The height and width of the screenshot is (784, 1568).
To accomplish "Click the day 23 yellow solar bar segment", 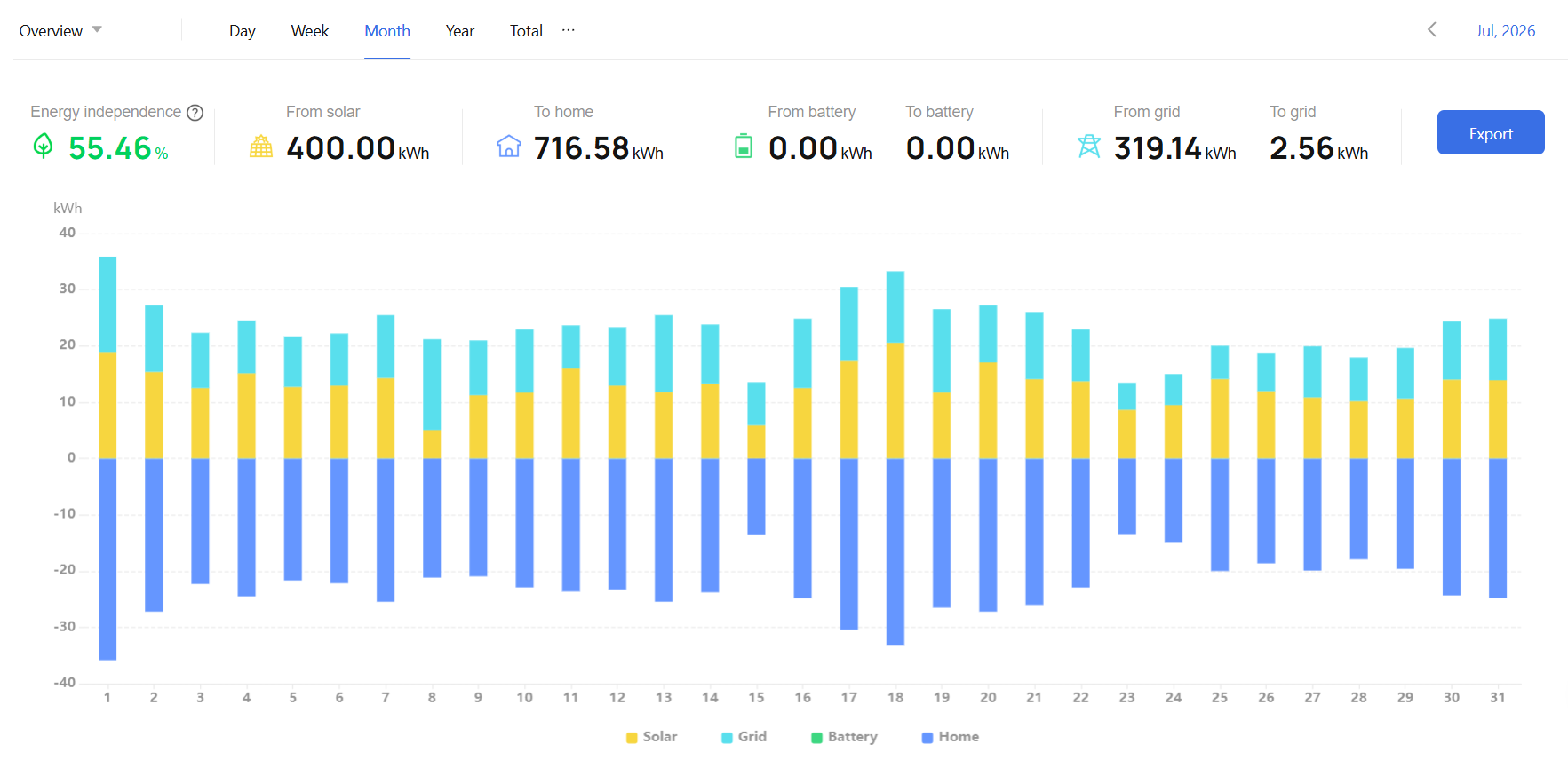I will pyautogui.click(x=1126, y=434).
